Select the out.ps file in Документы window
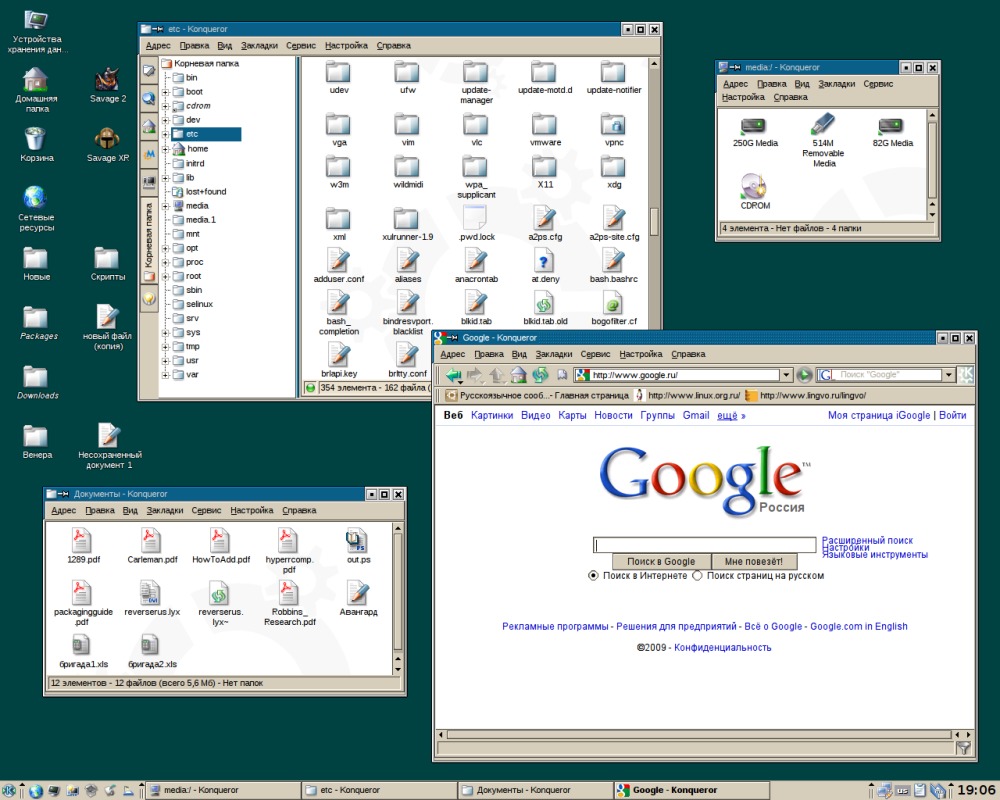1000x800 pixels. (358, 546)
